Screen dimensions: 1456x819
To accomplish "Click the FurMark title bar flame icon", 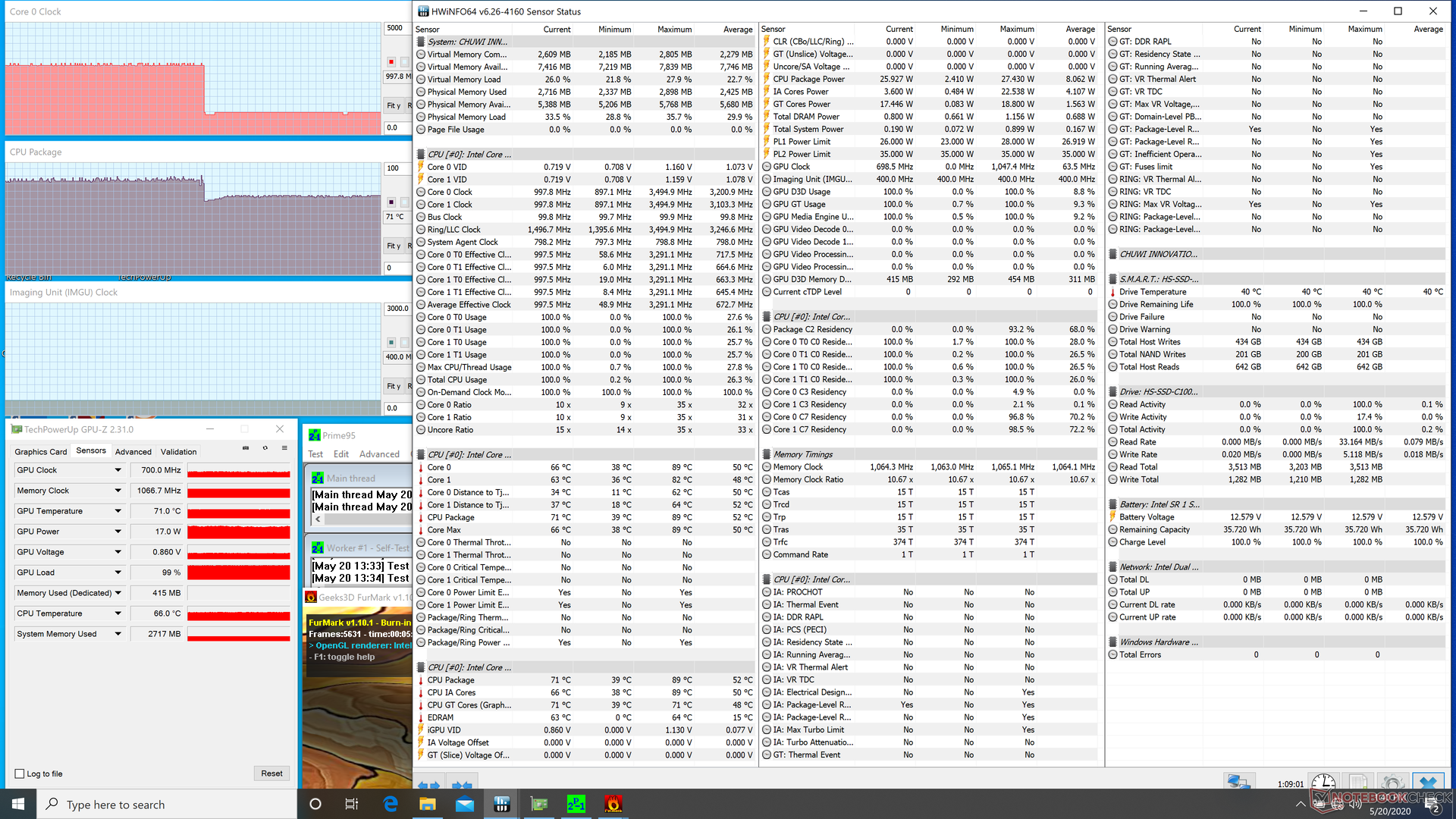I will point(311,597).
